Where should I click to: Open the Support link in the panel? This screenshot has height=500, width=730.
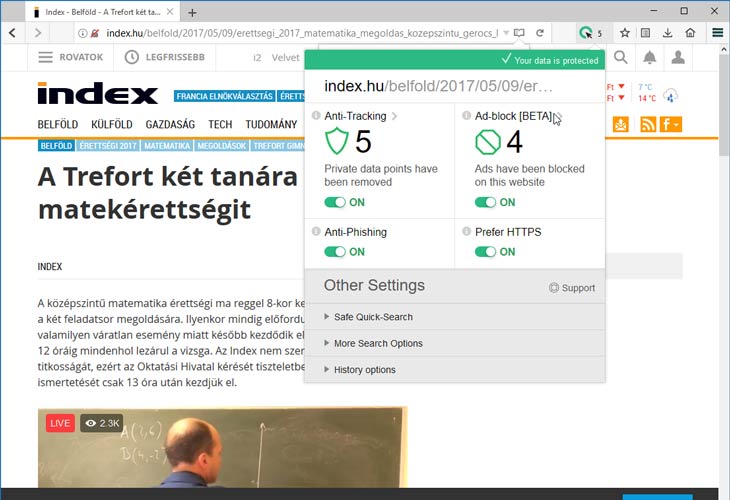click(x=572, y=288)
